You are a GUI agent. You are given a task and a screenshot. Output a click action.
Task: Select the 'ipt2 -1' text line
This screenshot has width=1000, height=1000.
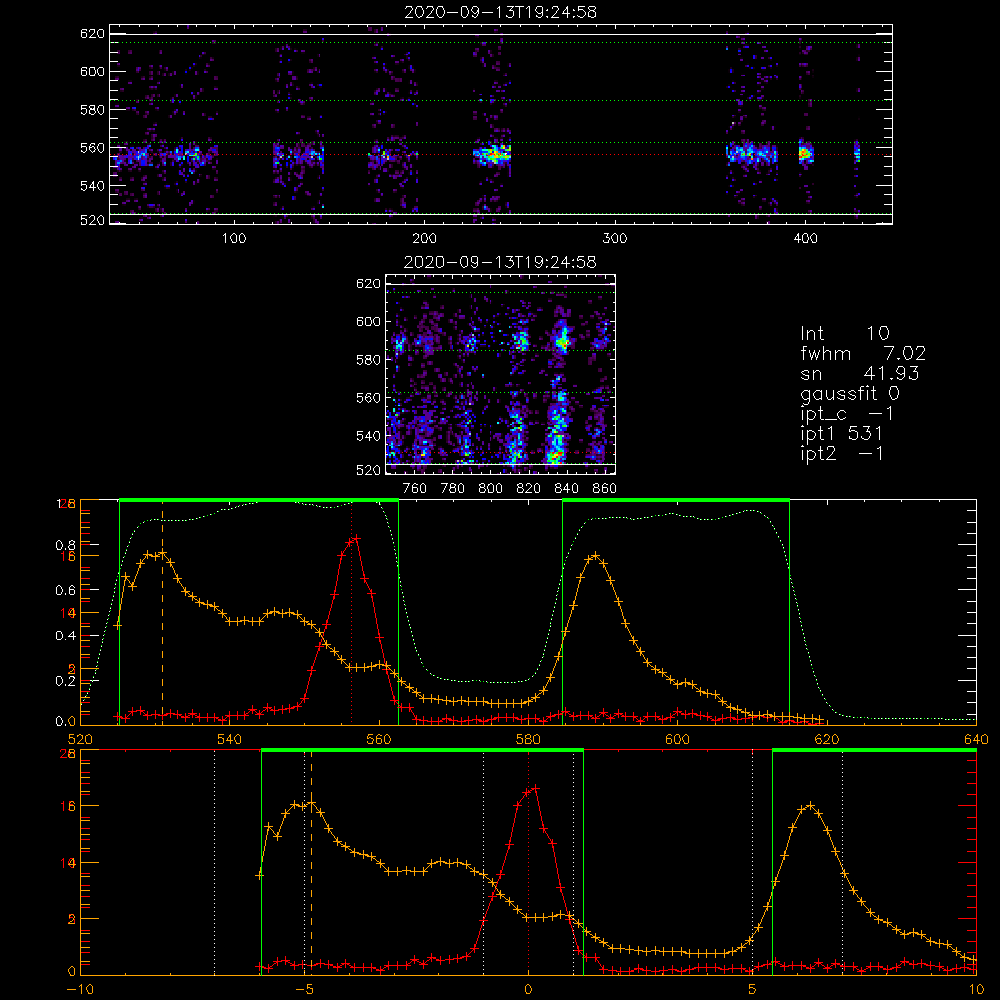point(842,453)
